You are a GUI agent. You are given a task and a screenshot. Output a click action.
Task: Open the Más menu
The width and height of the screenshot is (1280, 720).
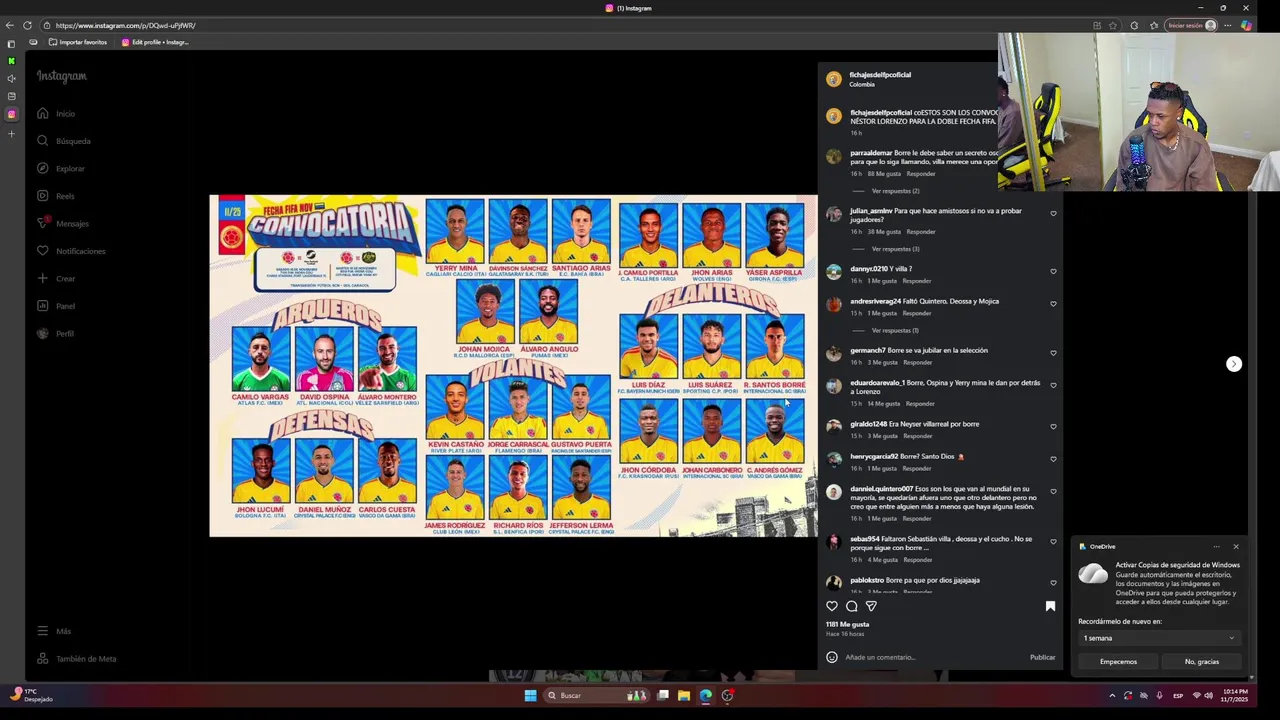point(53,631)
